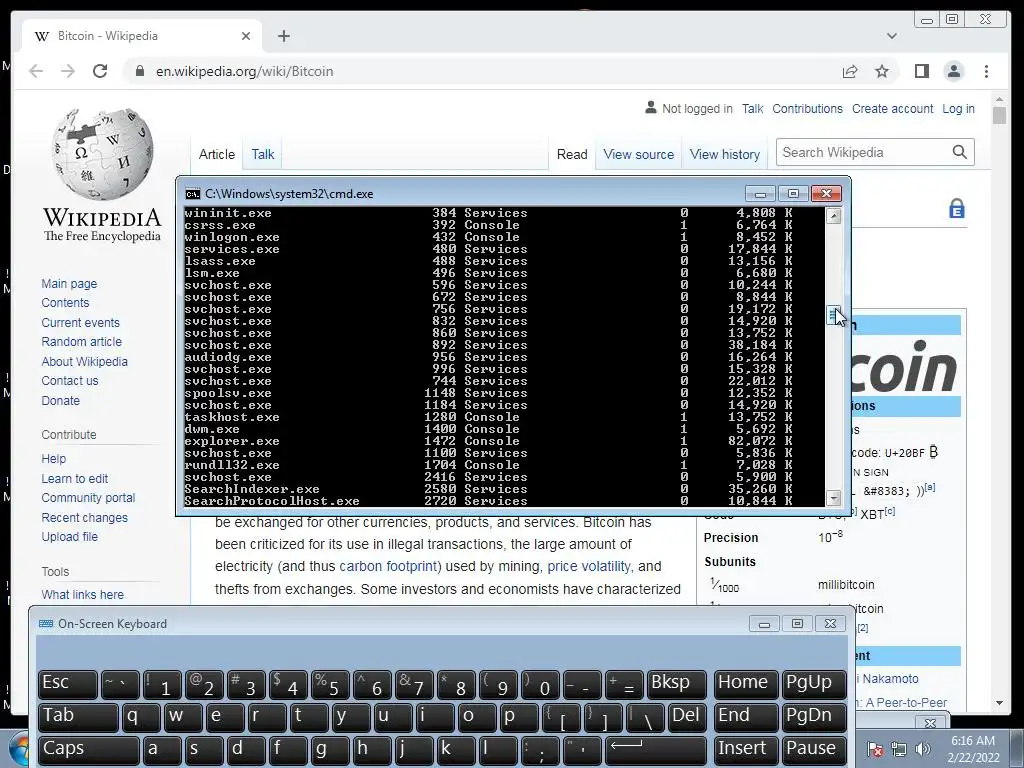
Task: Open a new browser tab
Action: (283, 36)
